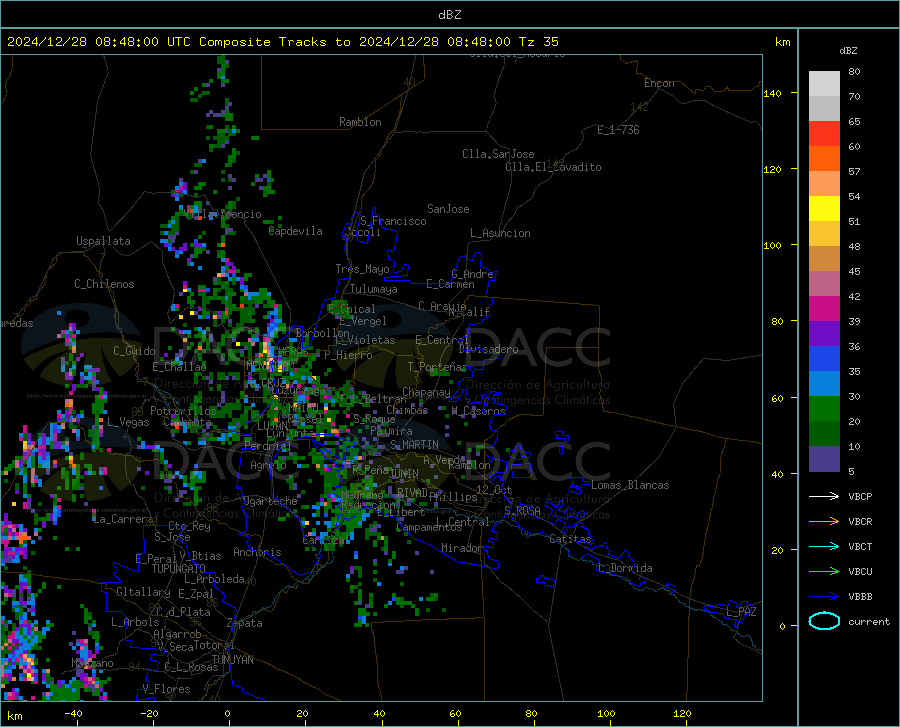Click the 'L_Dormida' map label
Viewport: 900px width, 727px height.
point(625,568)
